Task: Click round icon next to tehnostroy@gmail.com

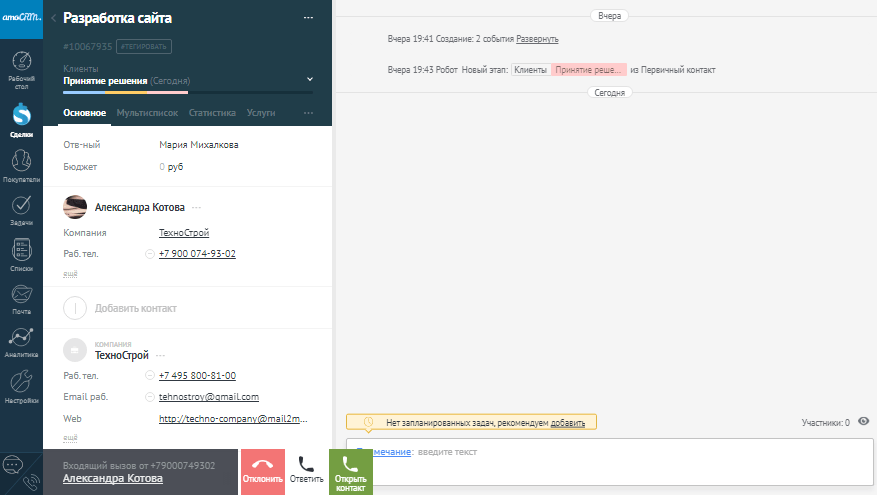Action: 149,397
